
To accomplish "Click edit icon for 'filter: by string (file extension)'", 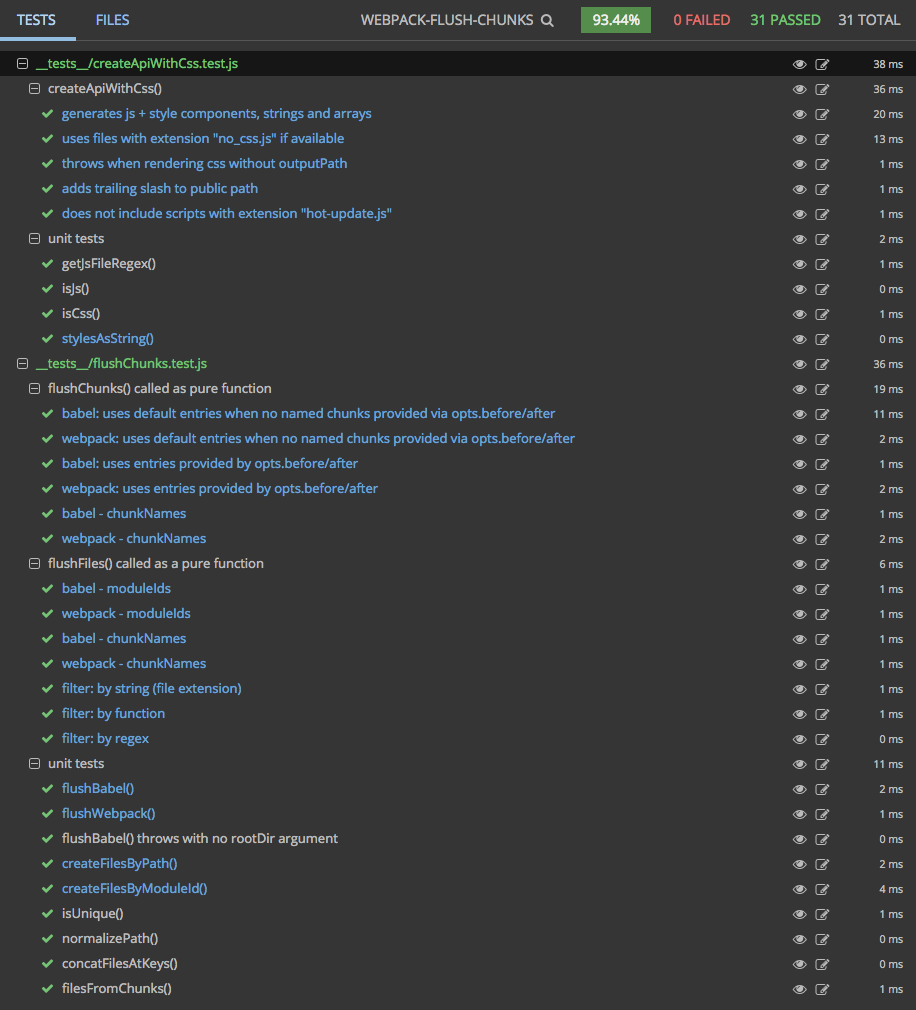I will click(x=822, y=689).
